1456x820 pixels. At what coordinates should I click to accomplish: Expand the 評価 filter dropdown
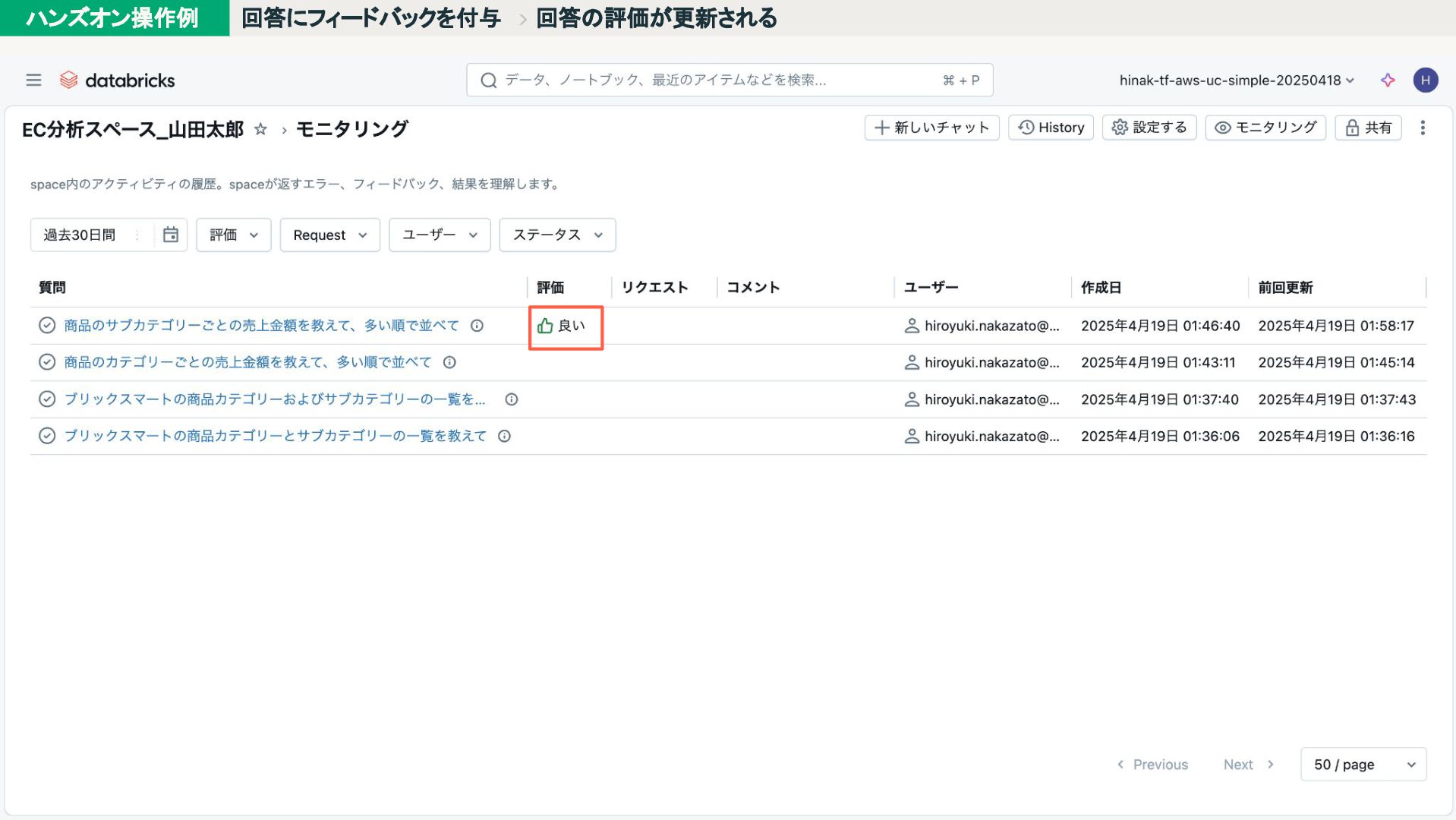point(233,235)
